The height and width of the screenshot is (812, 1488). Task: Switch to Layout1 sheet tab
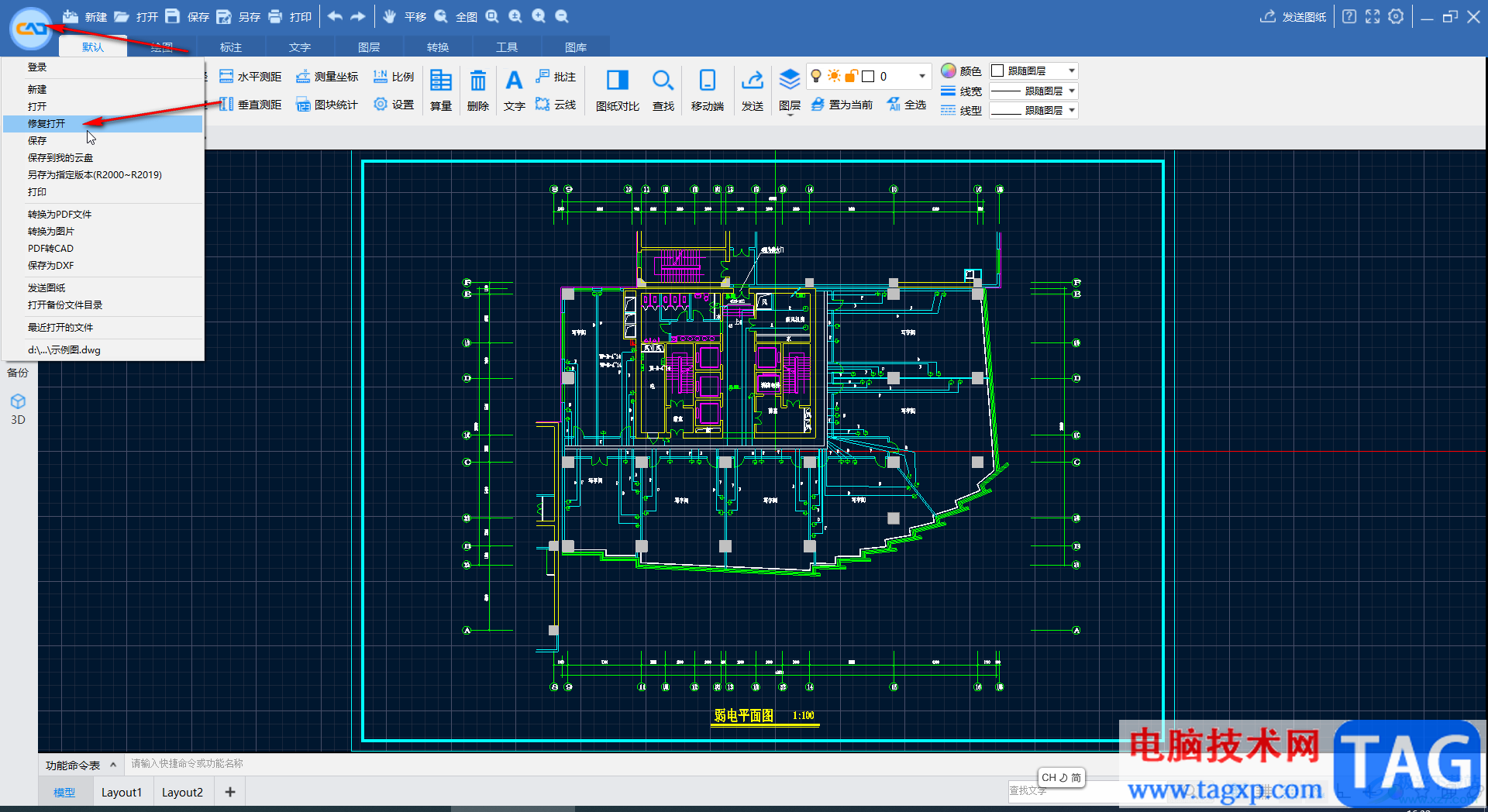pyautogui.click(x=122, y=792)
